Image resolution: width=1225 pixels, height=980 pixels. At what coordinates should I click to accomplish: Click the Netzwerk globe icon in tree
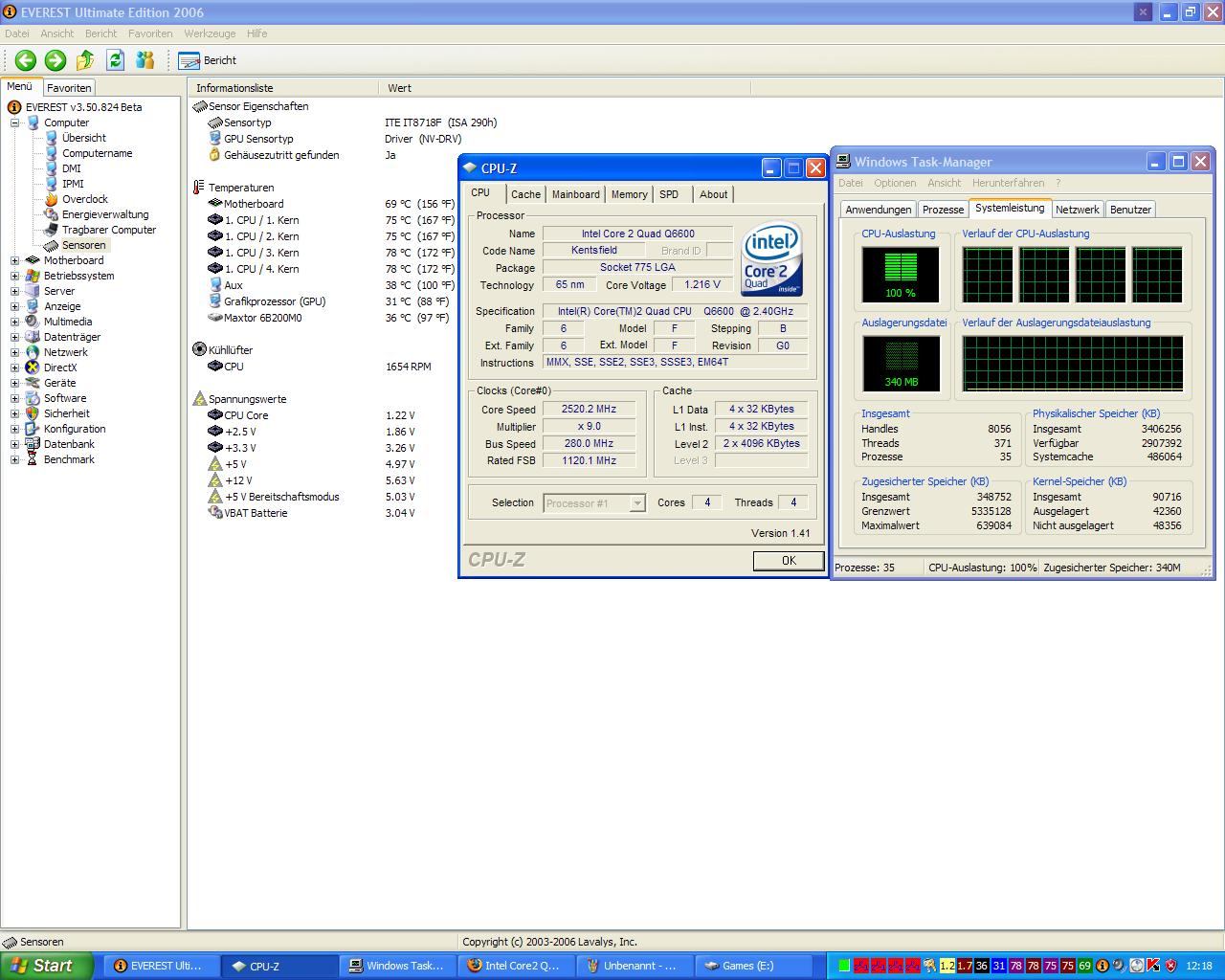(33, 352)
